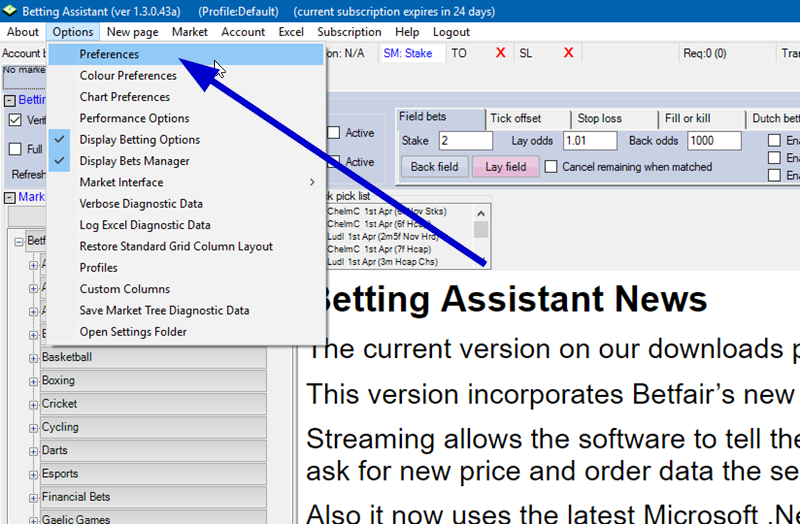Image resolution: width=800 pixels, height=524 pixels.
Task: Open the New page menu
Action: tap(133, 32)
